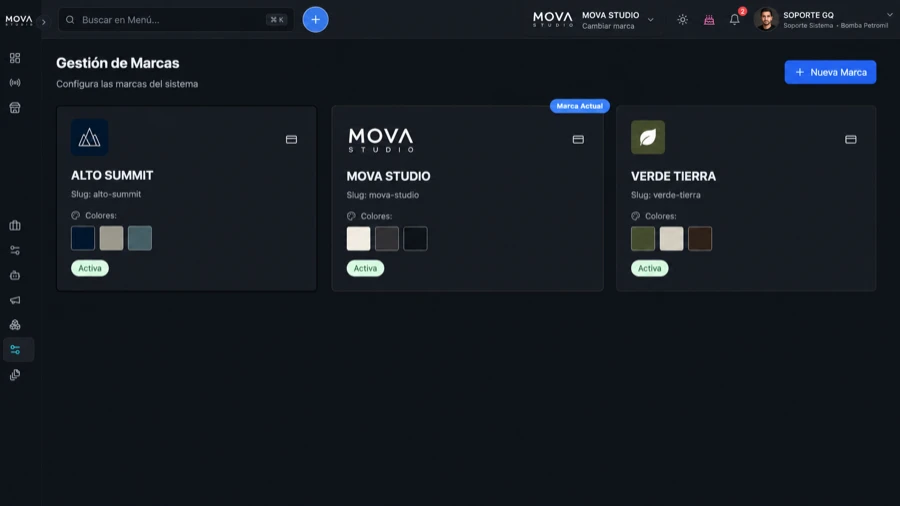Screen dimensions: 900x506
Task: Expand the sidebar with the arrow button
Action: pyautogui.click(x=44, y=22)
